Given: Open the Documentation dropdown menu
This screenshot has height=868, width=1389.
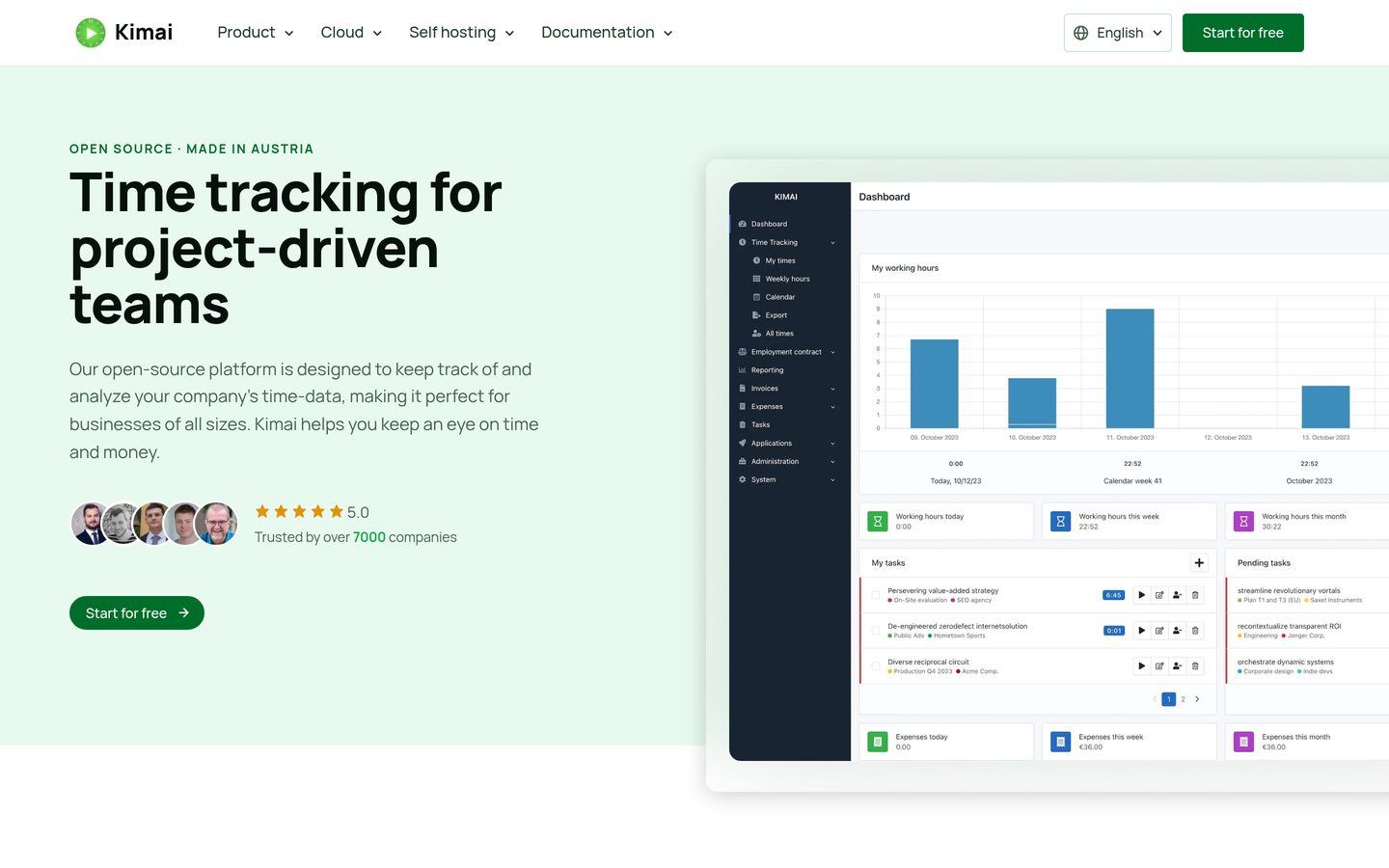Looking at the screenshot, I should pos(607,33).
